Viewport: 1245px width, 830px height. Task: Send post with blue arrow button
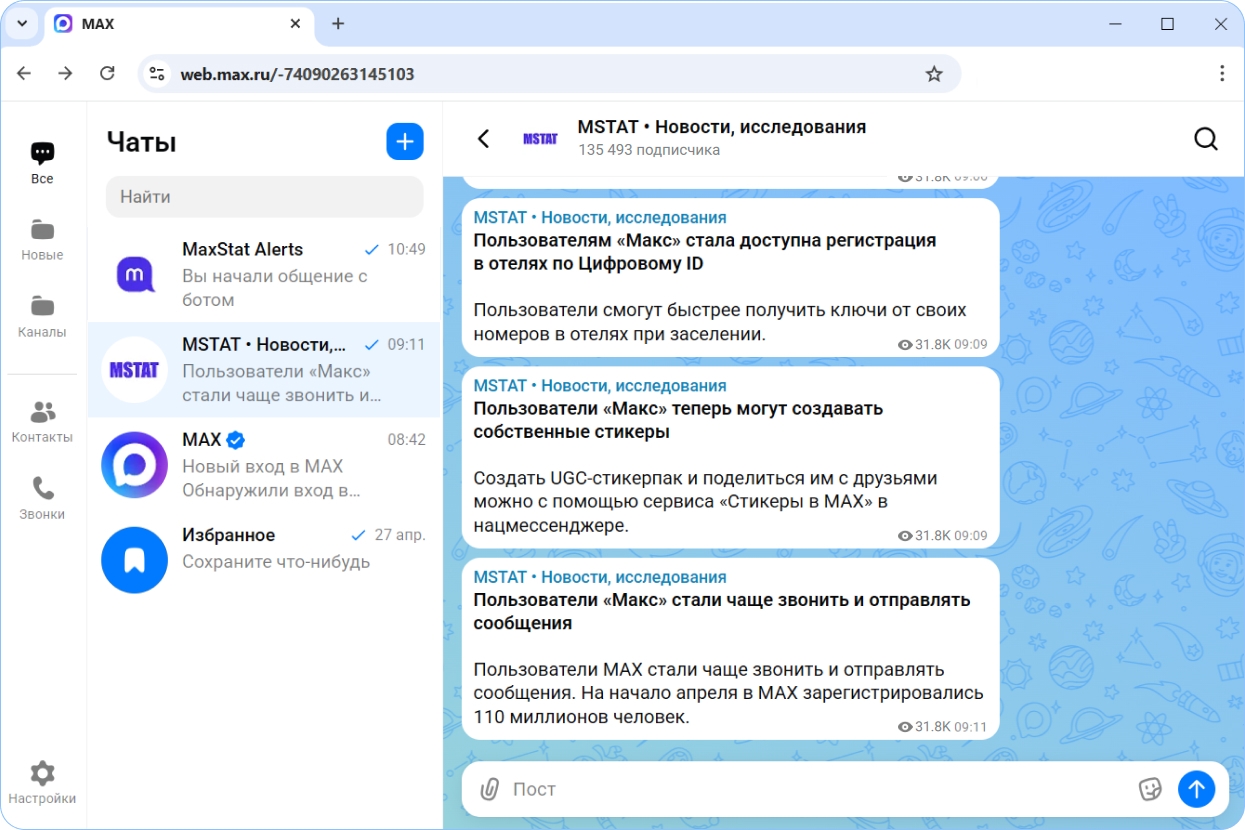1196,789
